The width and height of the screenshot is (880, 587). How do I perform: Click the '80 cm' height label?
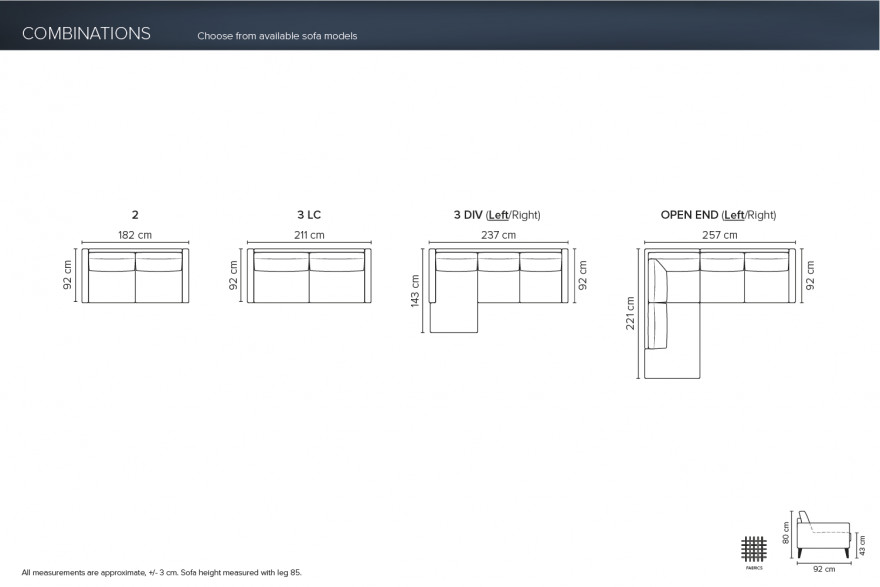[786, 533]
